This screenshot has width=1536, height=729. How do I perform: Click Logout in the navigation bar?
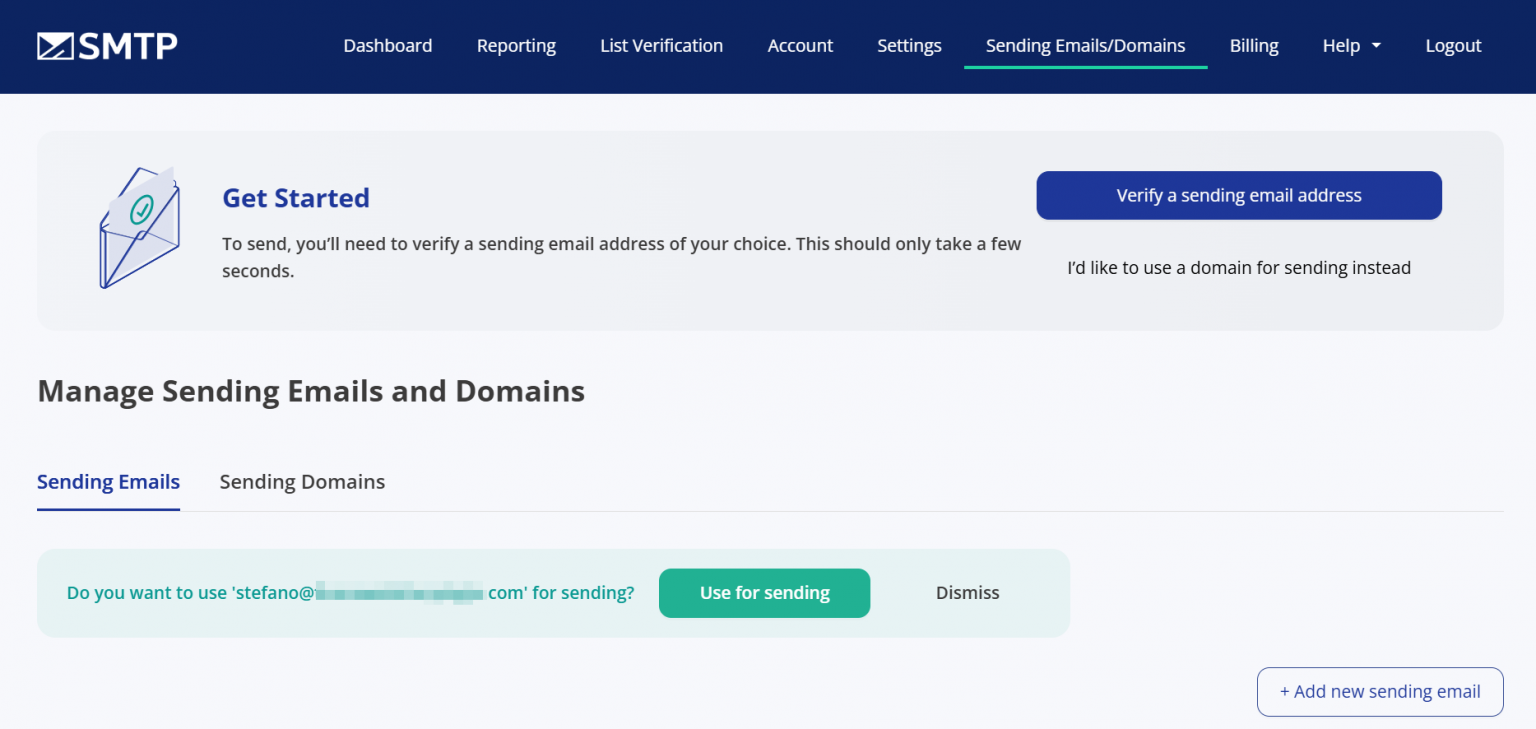[x=1453, y=45]
